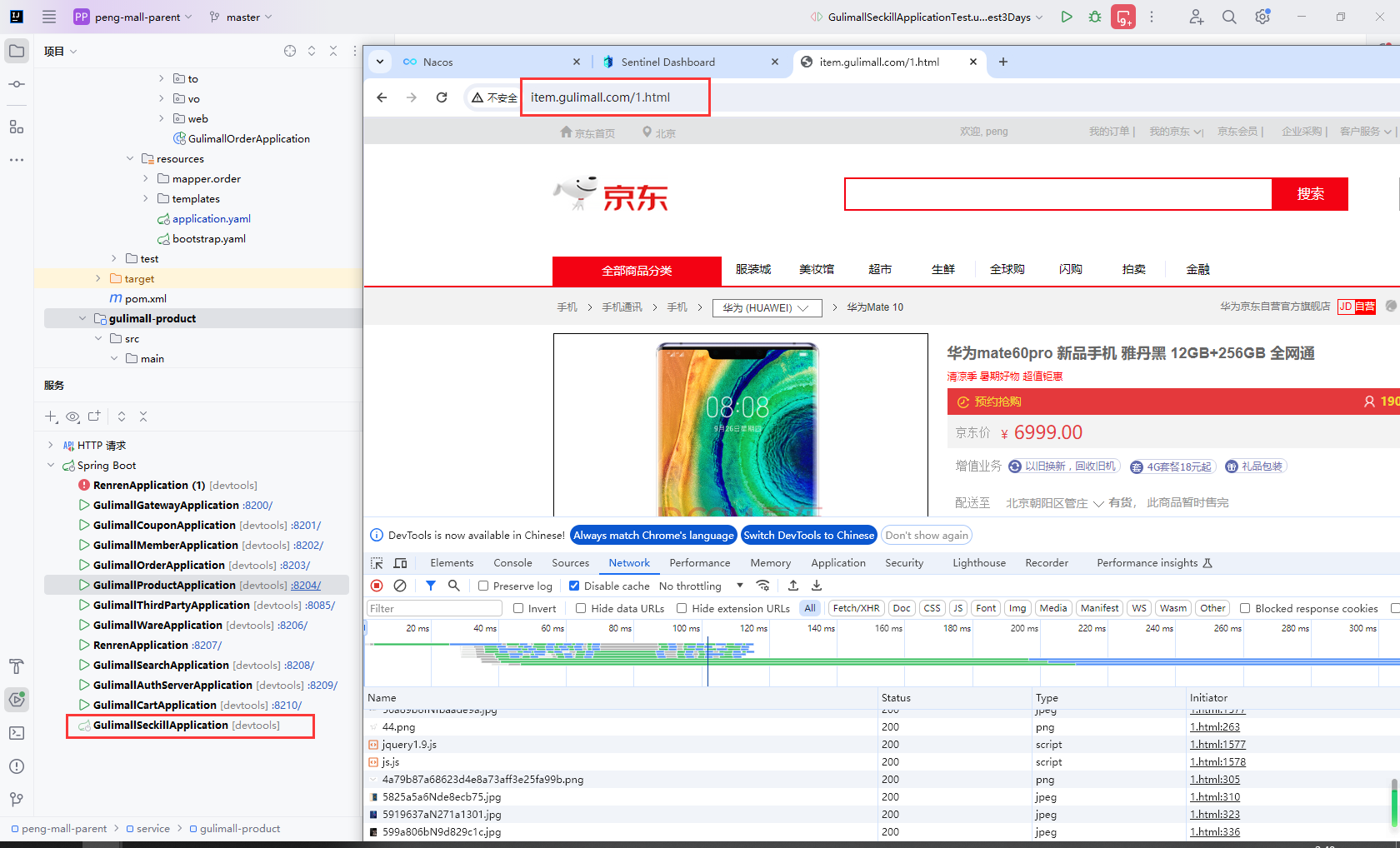Viewport: 1400px width, 848px height.
Task: Stop recording network log red button
Action: coord(377,586)
